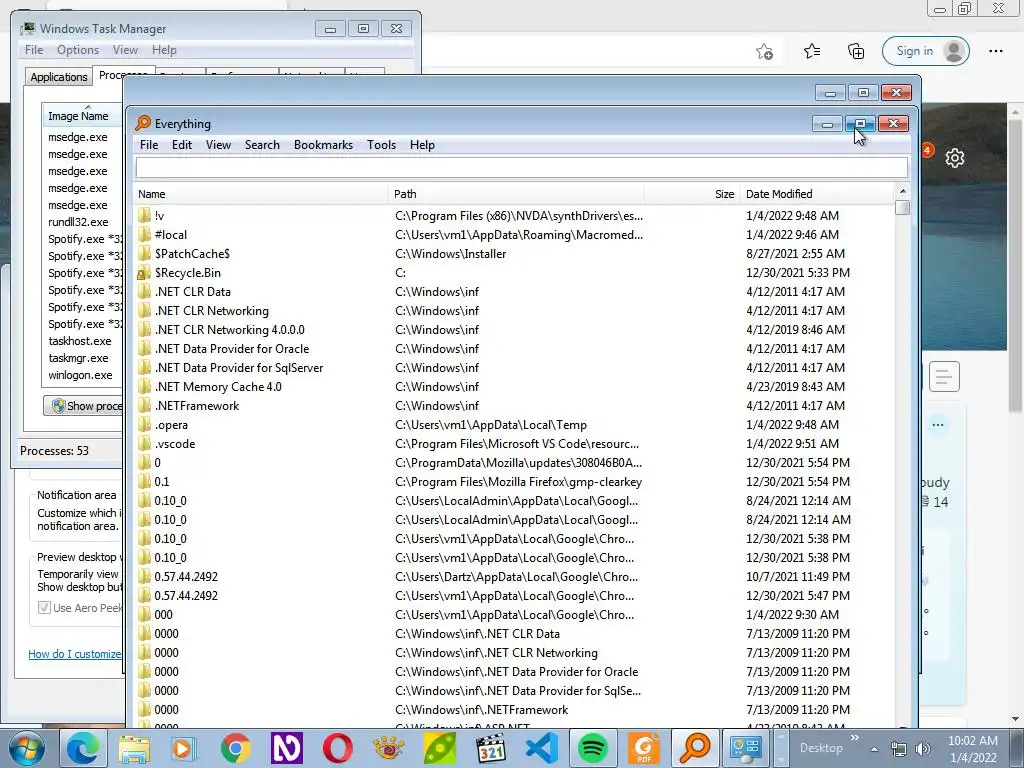Select .NET Memory Cache 4.0 row

[x=516, y=387]
